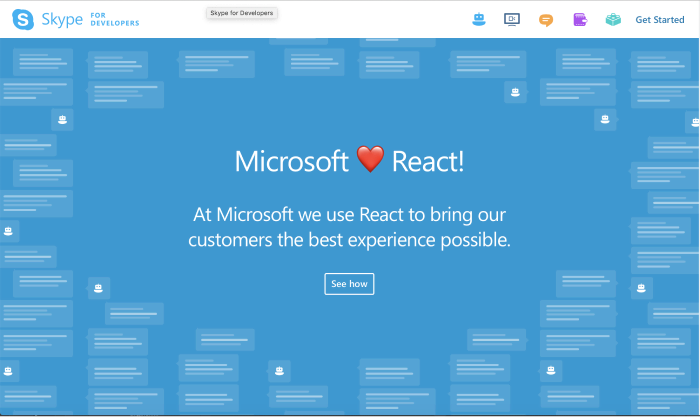Viewport: 700px width, 417px height.
Task: Click the See how button
Action: point(349,284)
